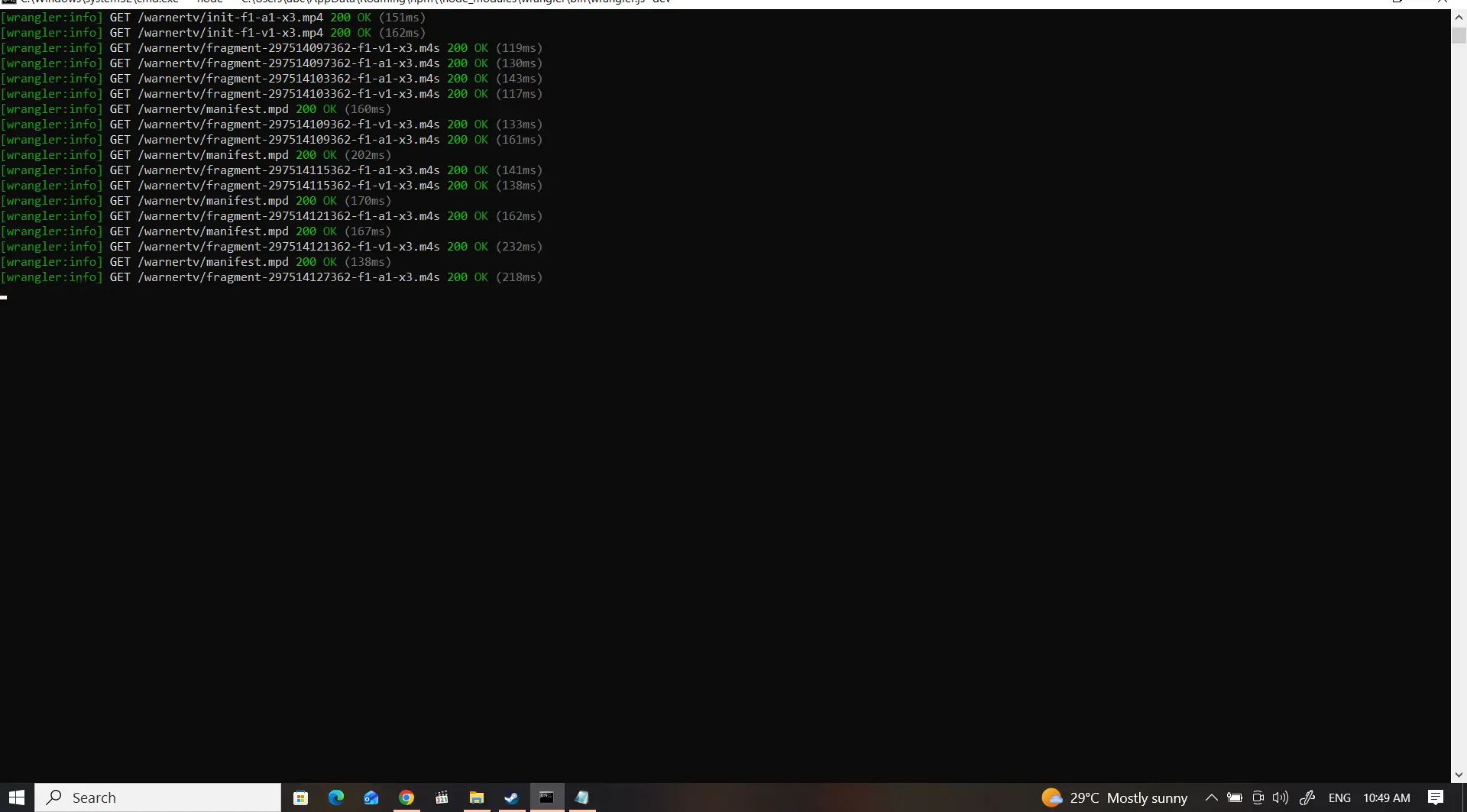Image resolution: width=1467 pixels, height=812 pixels.
Task: Click the fragment-297514127362-f1-a1-x3.m4s path
Action: pyautogui.click(x=289, y=277)
